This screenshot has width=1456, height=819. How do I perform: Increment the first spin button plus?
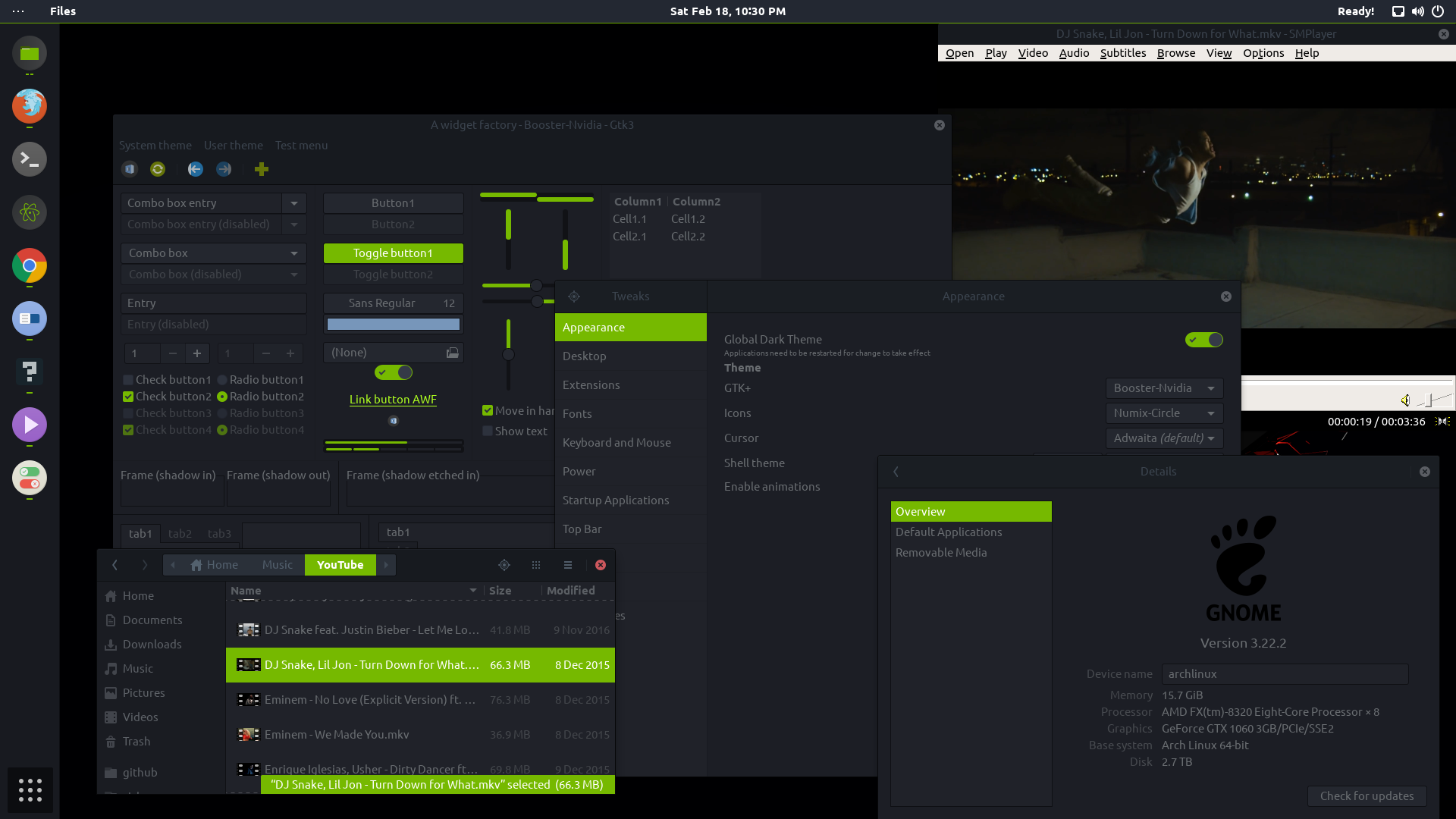197,353
